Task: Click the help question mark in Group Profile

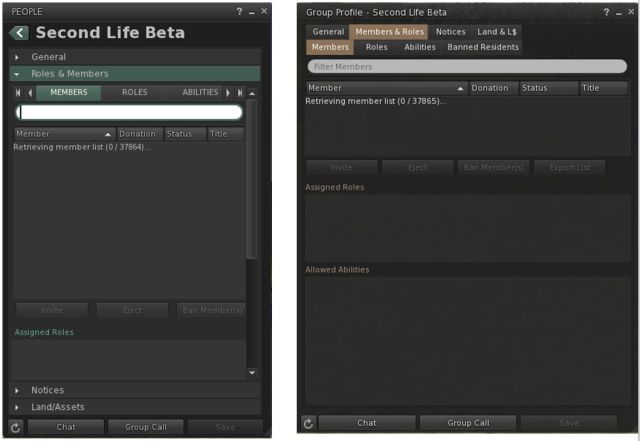Action: pyautogui.click(x=605, y=12)
